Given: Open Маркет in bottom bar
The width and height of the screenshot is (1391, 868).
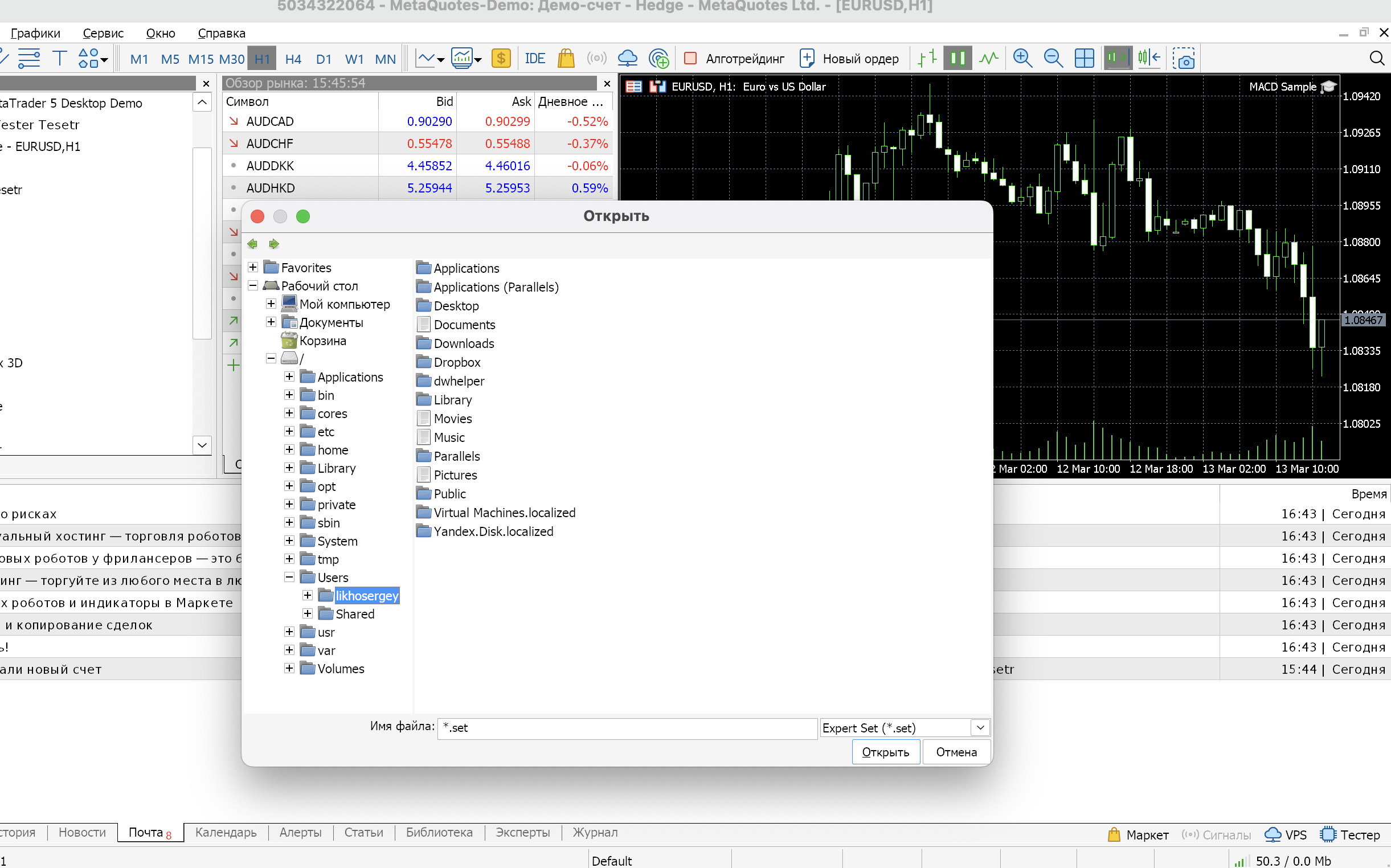Looking at the screenshot, I should coord(1138,836).
